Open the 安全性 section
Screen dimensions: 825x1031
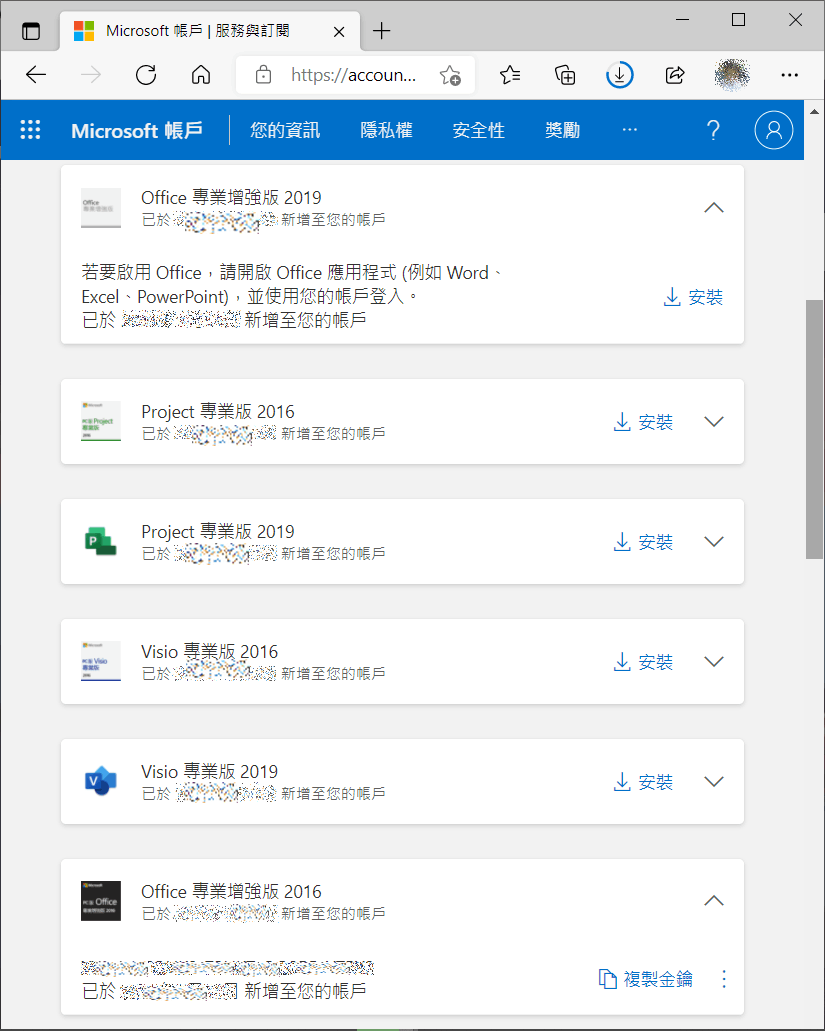pos(479,130)
